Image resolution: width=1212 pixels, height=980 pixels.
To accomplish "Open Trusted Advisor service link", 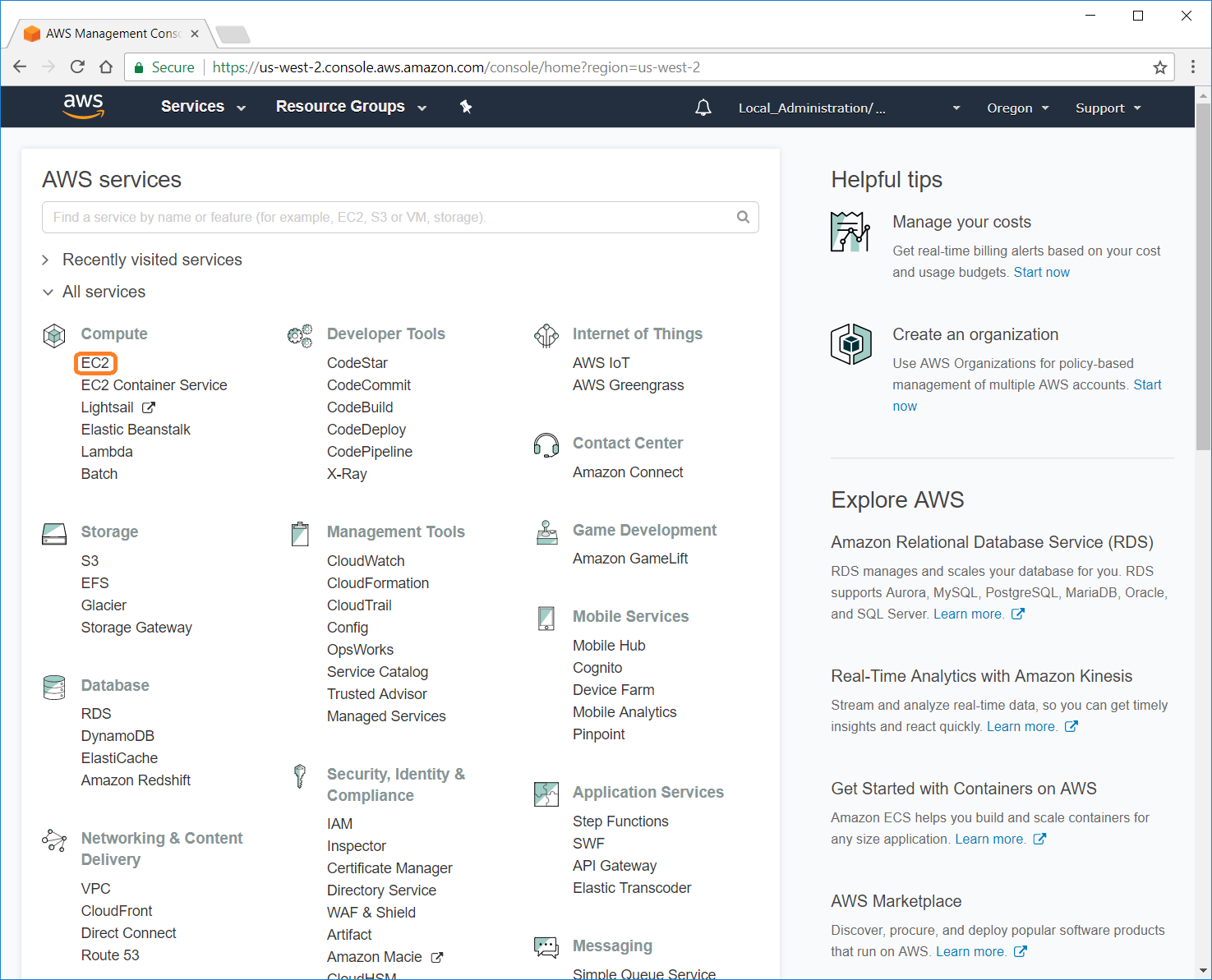I will 377,694.
